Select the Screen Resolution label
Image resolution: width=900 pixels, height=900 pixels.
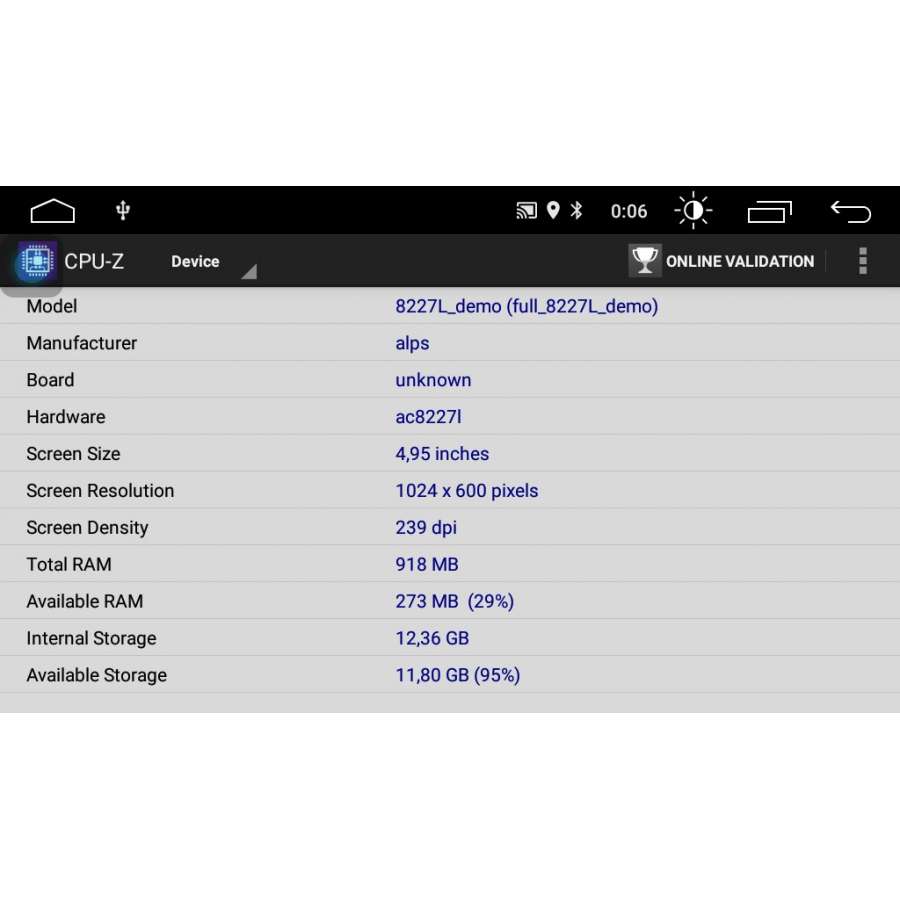coord(100,491)
